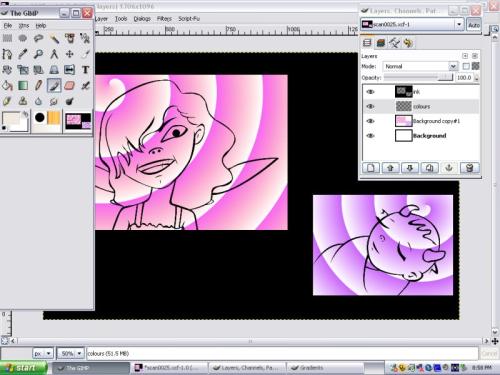
Task: Open the Windows start button
Action: tap(23, 368)
